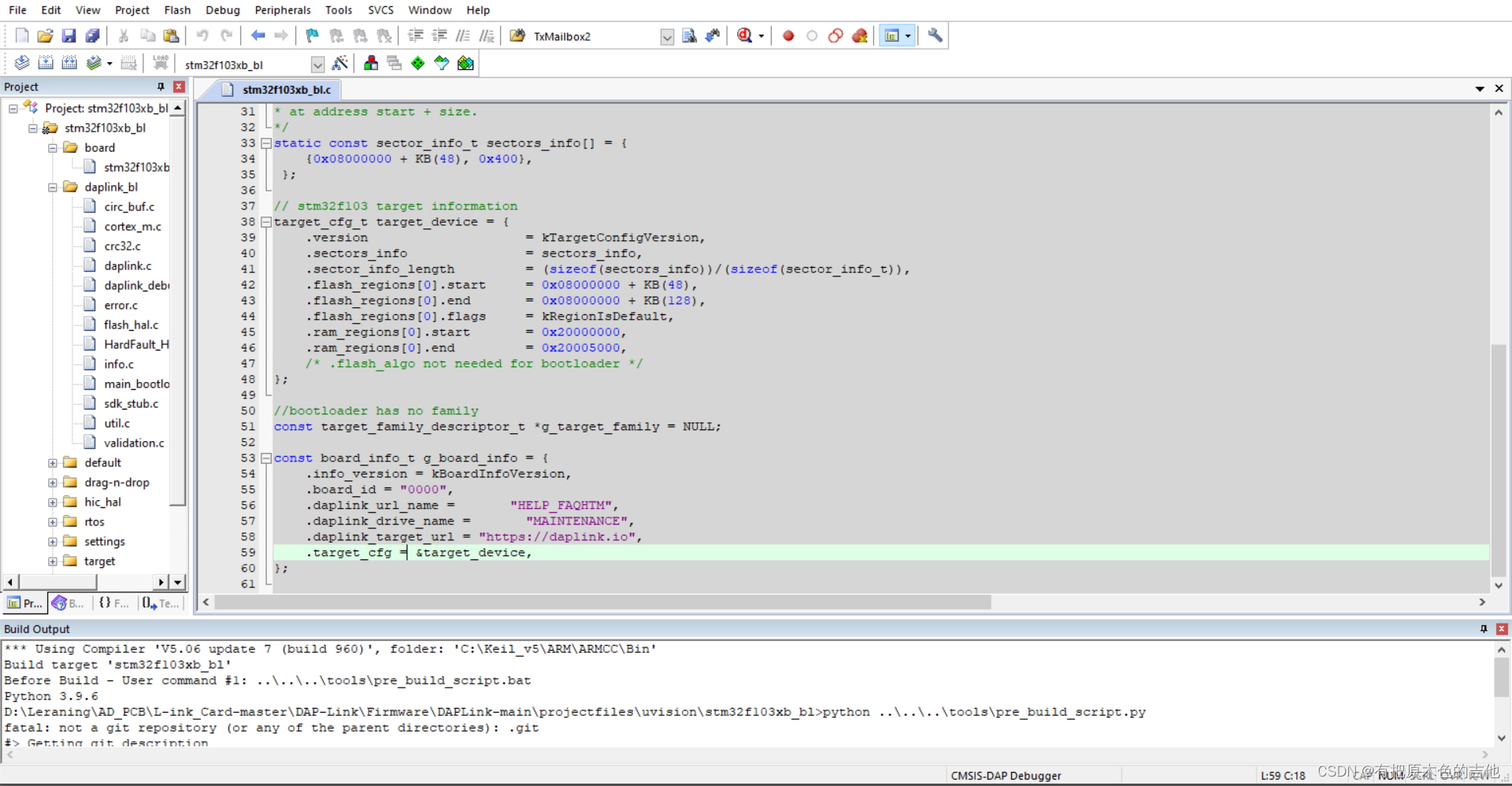Image resolution: width=1512 pixels, height=786 pixels.
Task: Insert a bookmark with the flag icon
Action: pos(313,35)
